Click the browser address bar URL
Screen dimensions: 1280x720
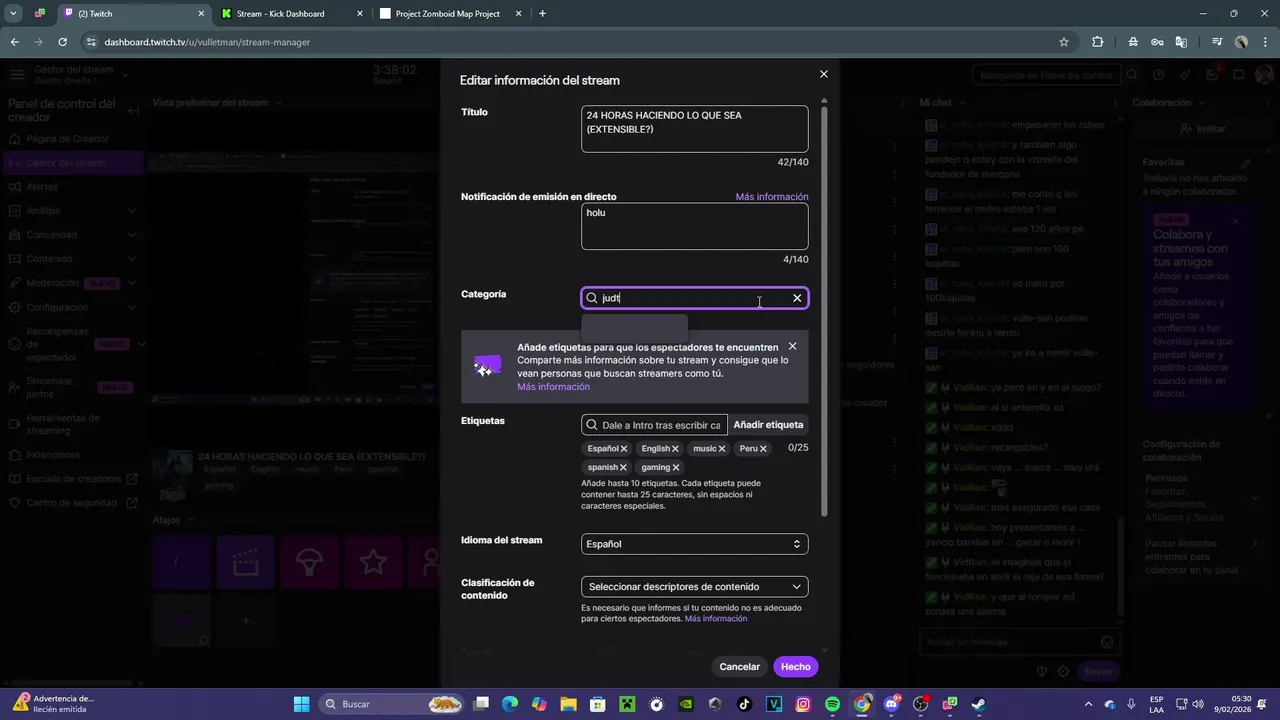click(x=207, y=42)
